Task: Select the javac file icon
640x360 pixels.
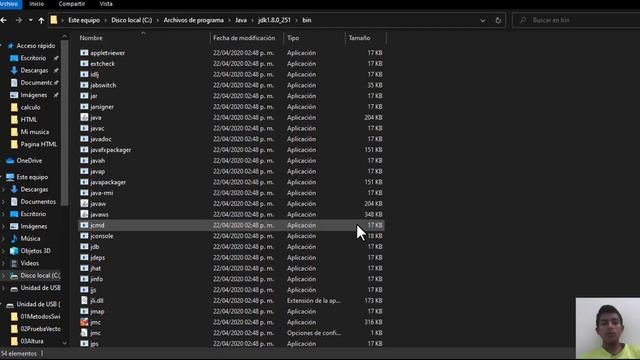Action: point(84,128)
